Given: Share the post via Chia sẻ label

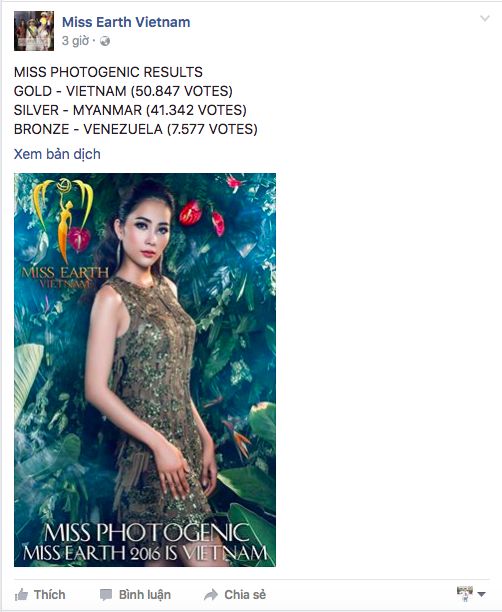Looking at the screenshot, I should click(x=245, y=594).
